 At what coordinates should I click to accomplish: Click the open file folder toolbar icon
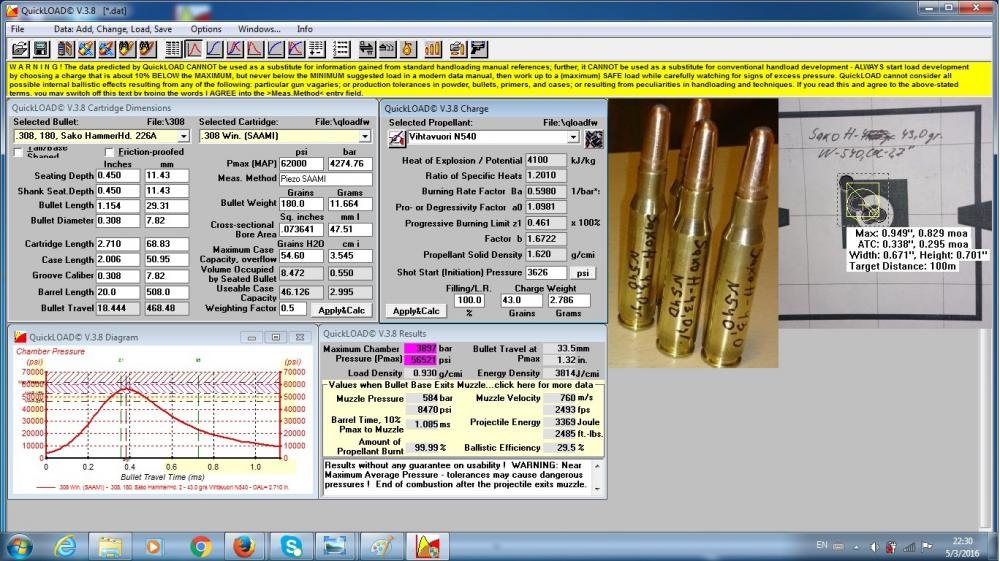coord(20,48)
